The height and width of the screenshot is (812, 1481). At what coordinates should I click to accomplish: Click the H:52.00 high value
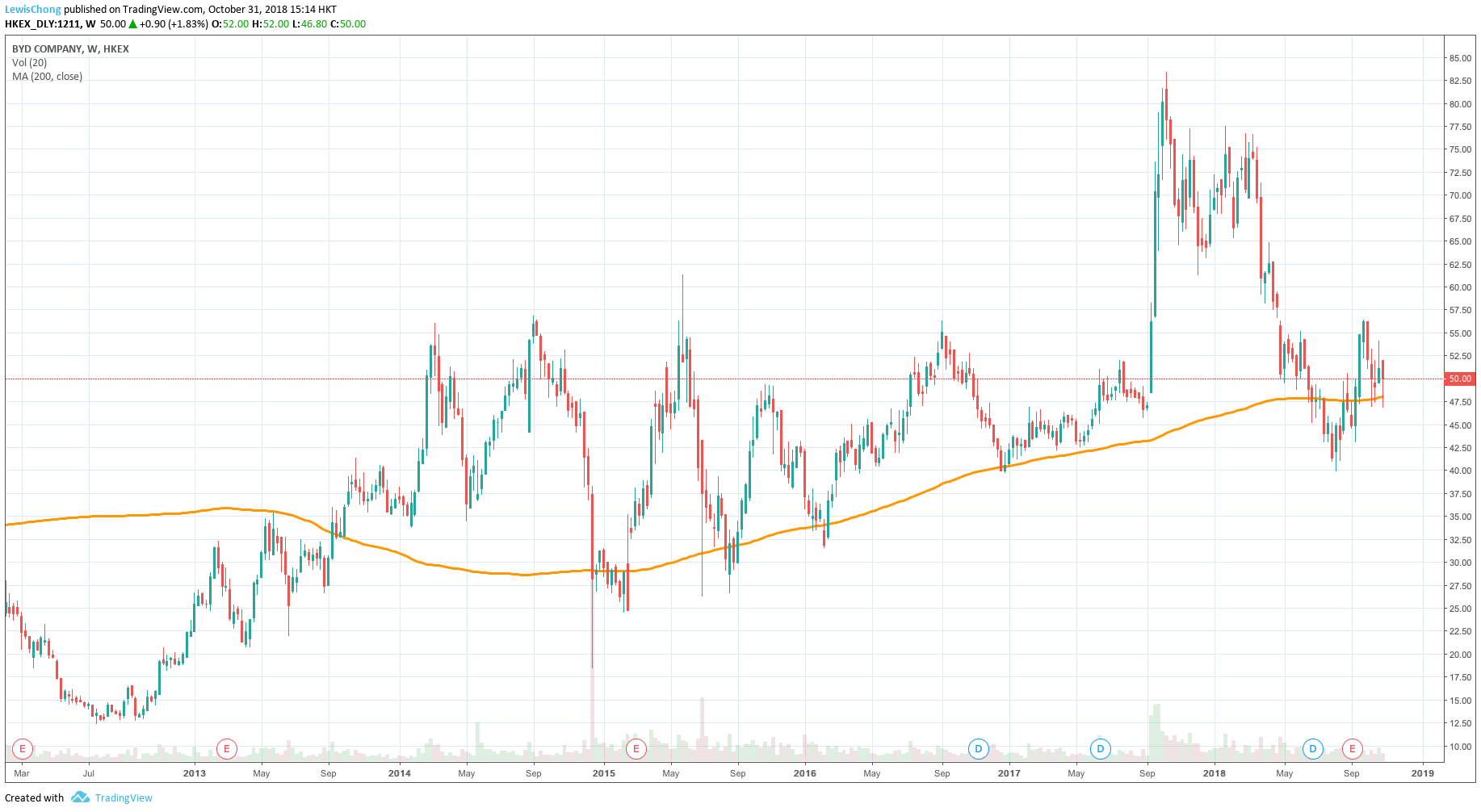click(271, 24)
